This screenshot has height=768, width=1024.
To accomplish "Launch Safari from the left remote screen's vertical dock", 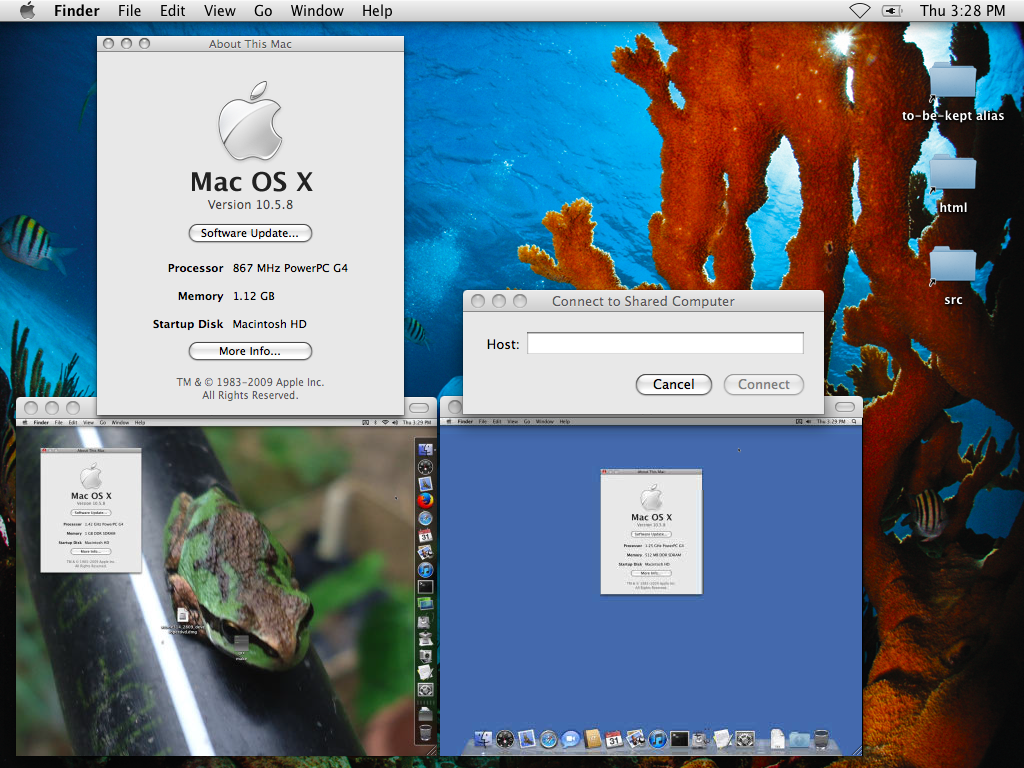I will (425, 519).
